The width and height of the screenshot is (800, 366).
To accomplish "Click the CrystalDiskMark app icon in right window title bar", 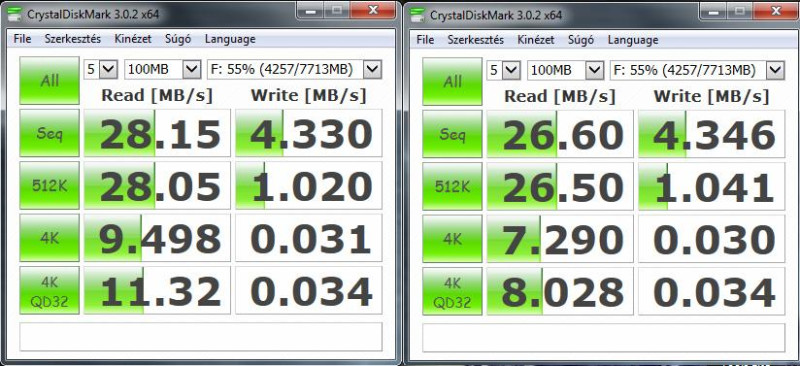I will 418,15.
